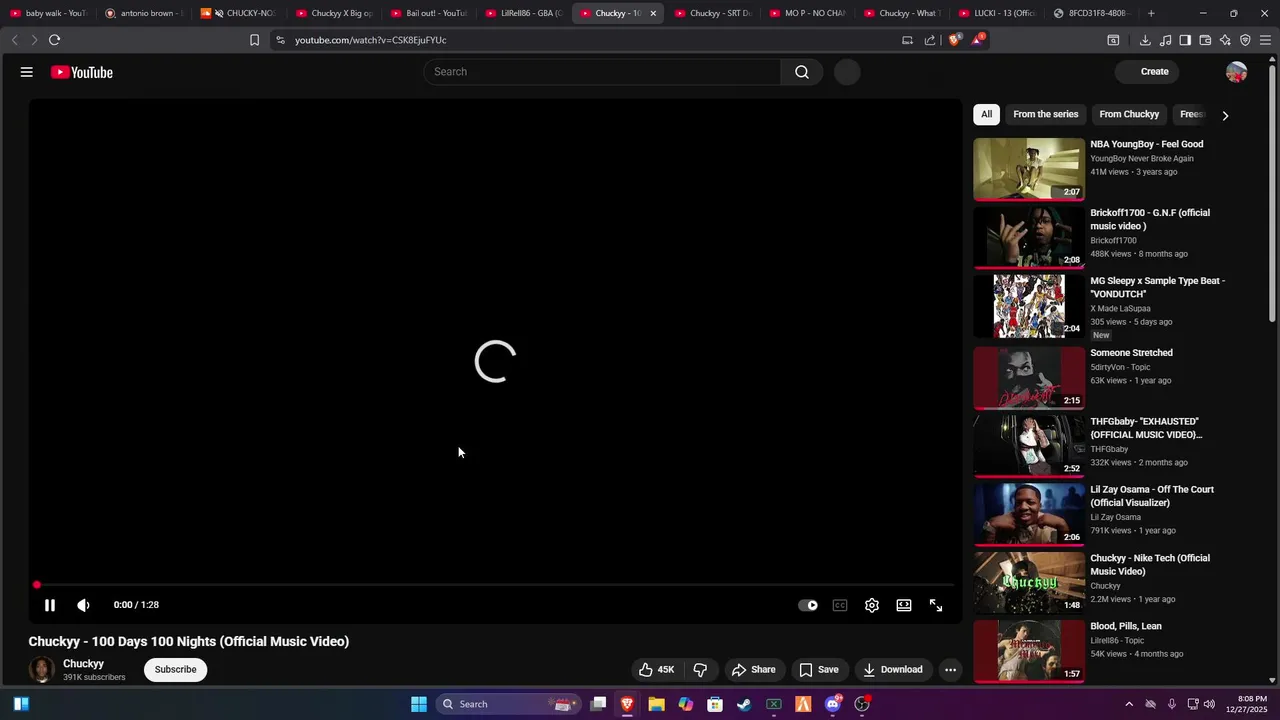Toggle the browser sidebar panel icon
1280x720 pixels.
(1185, 40)
